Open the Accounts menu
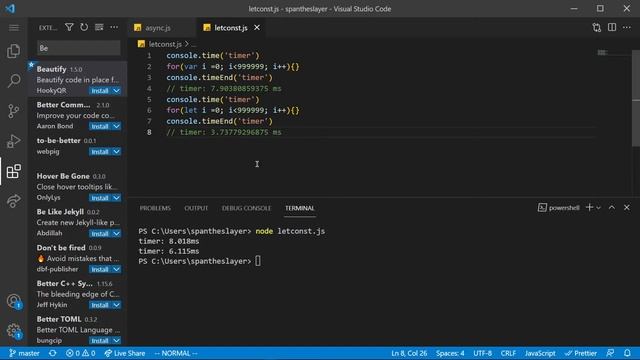Image resolution: width=640 pixels, height=360 pixels. pos(13,302)
